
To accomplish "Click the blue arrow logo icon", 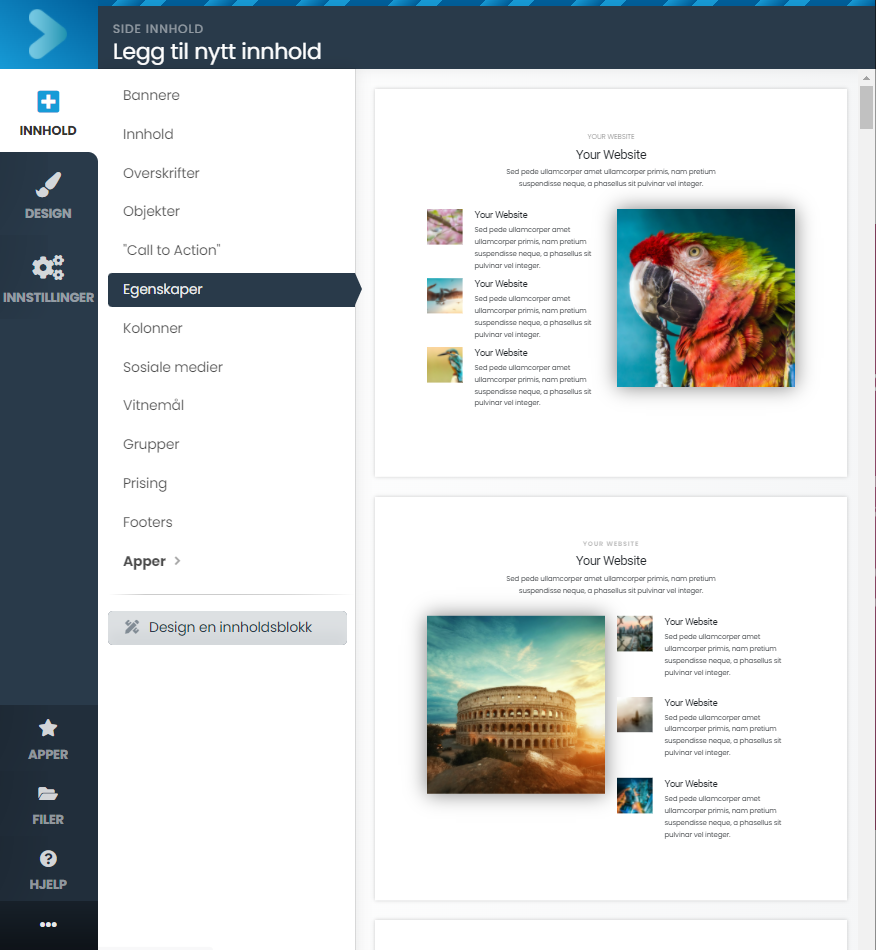I will click(x=48, y=34).
